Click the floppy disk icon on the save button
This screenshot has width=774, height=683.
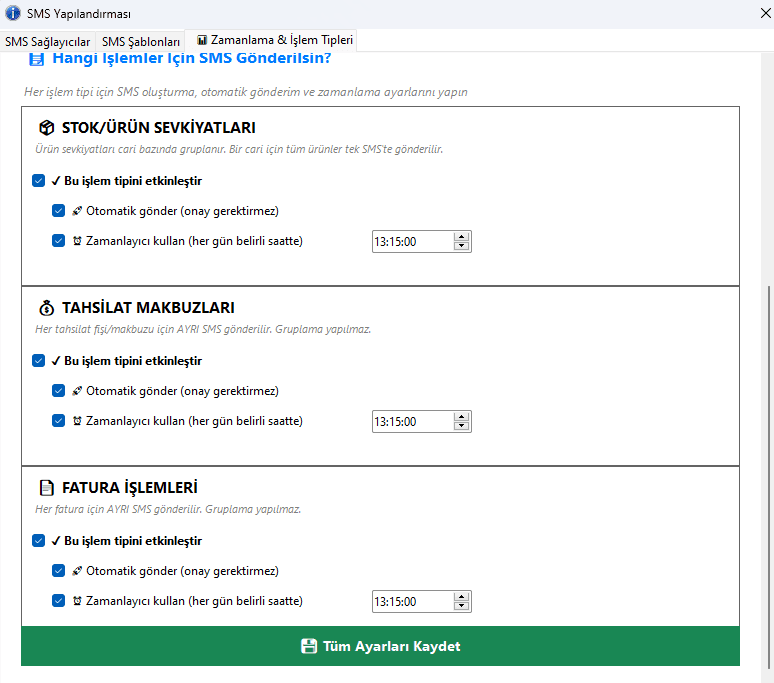309,646
